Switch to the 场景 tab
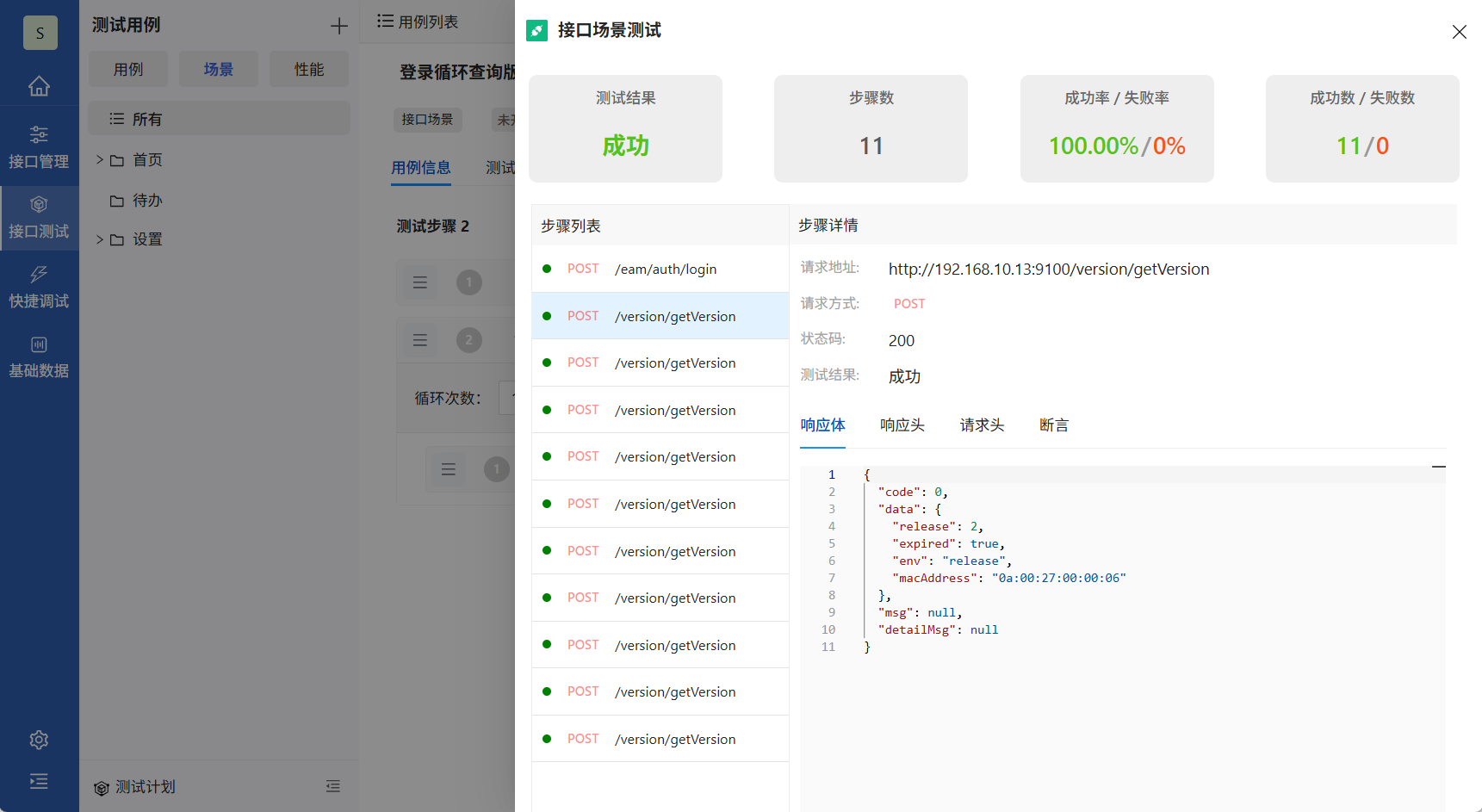 pos(219,69)
